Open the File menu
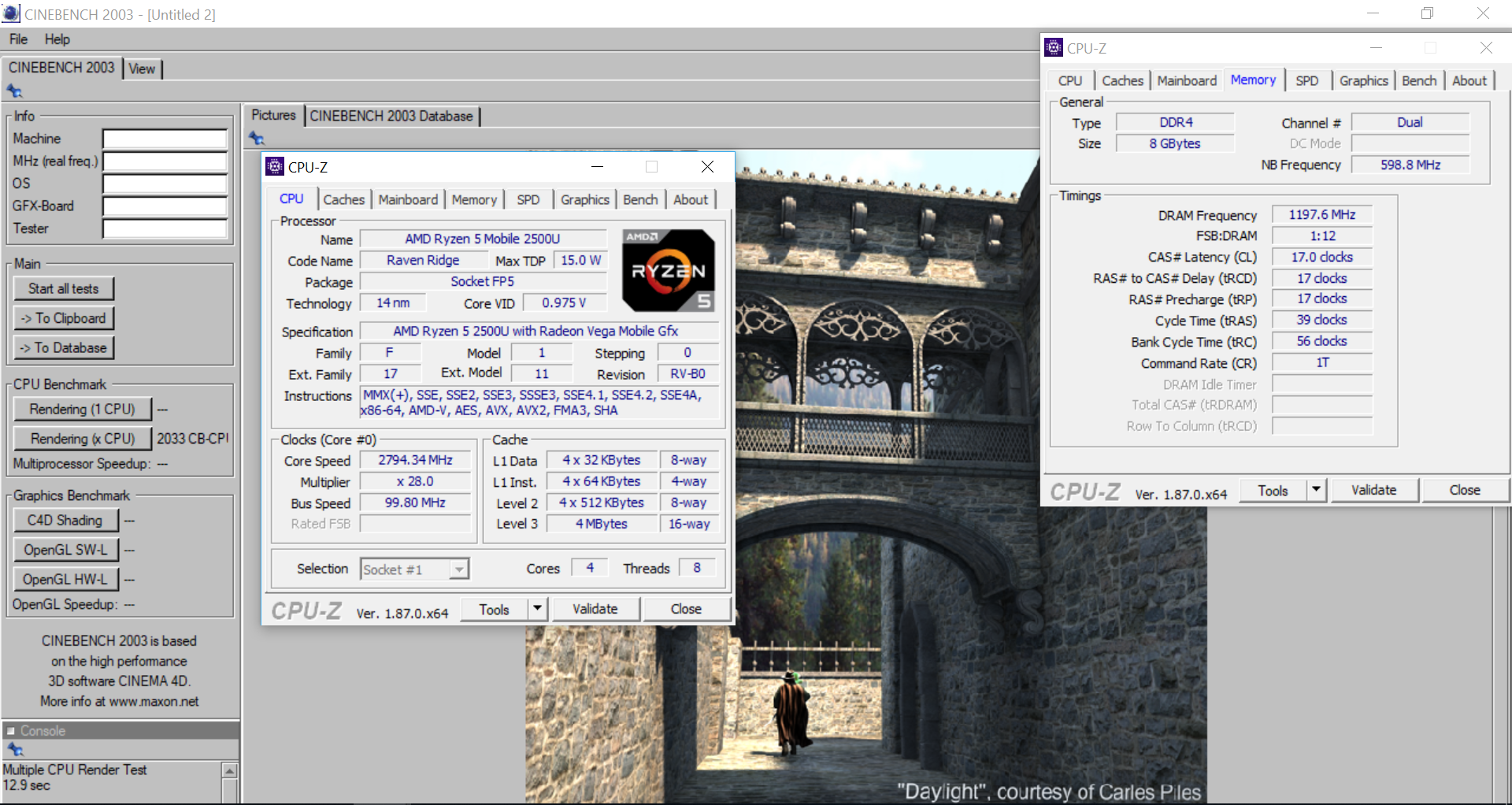The image size is (1512, 805). pyautogui.click(x=18, y=39)
